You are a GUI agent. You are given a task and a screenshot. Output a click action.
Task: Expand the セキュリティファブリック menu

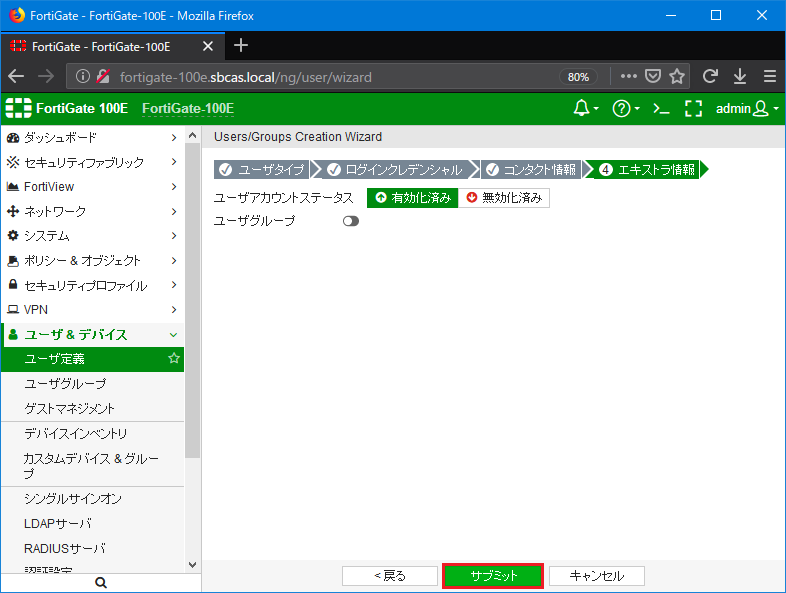coord(92,162)
